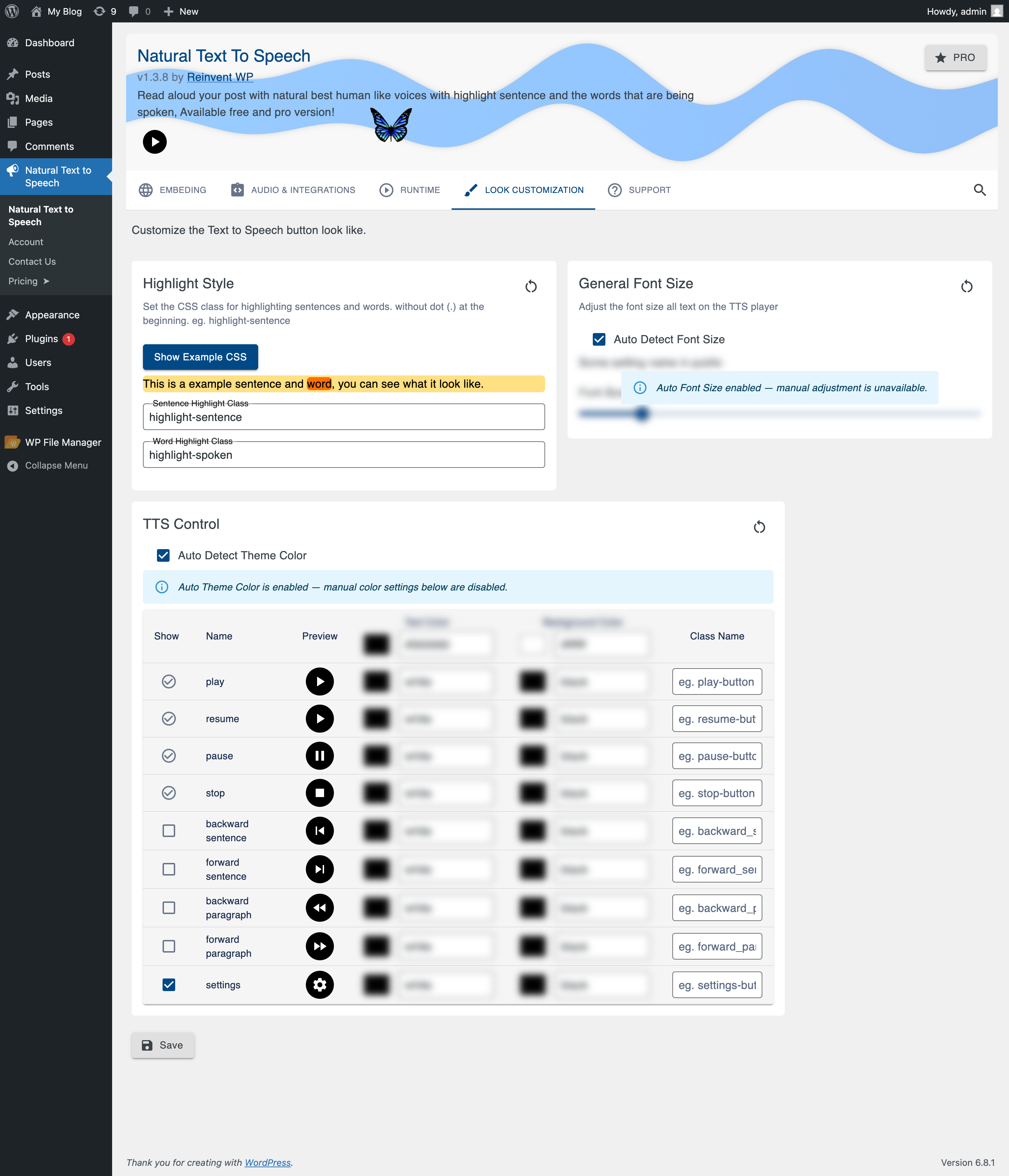1009x1176 pixels.
Task: Click the butterfly image in banner
Action: click(391, 124)
